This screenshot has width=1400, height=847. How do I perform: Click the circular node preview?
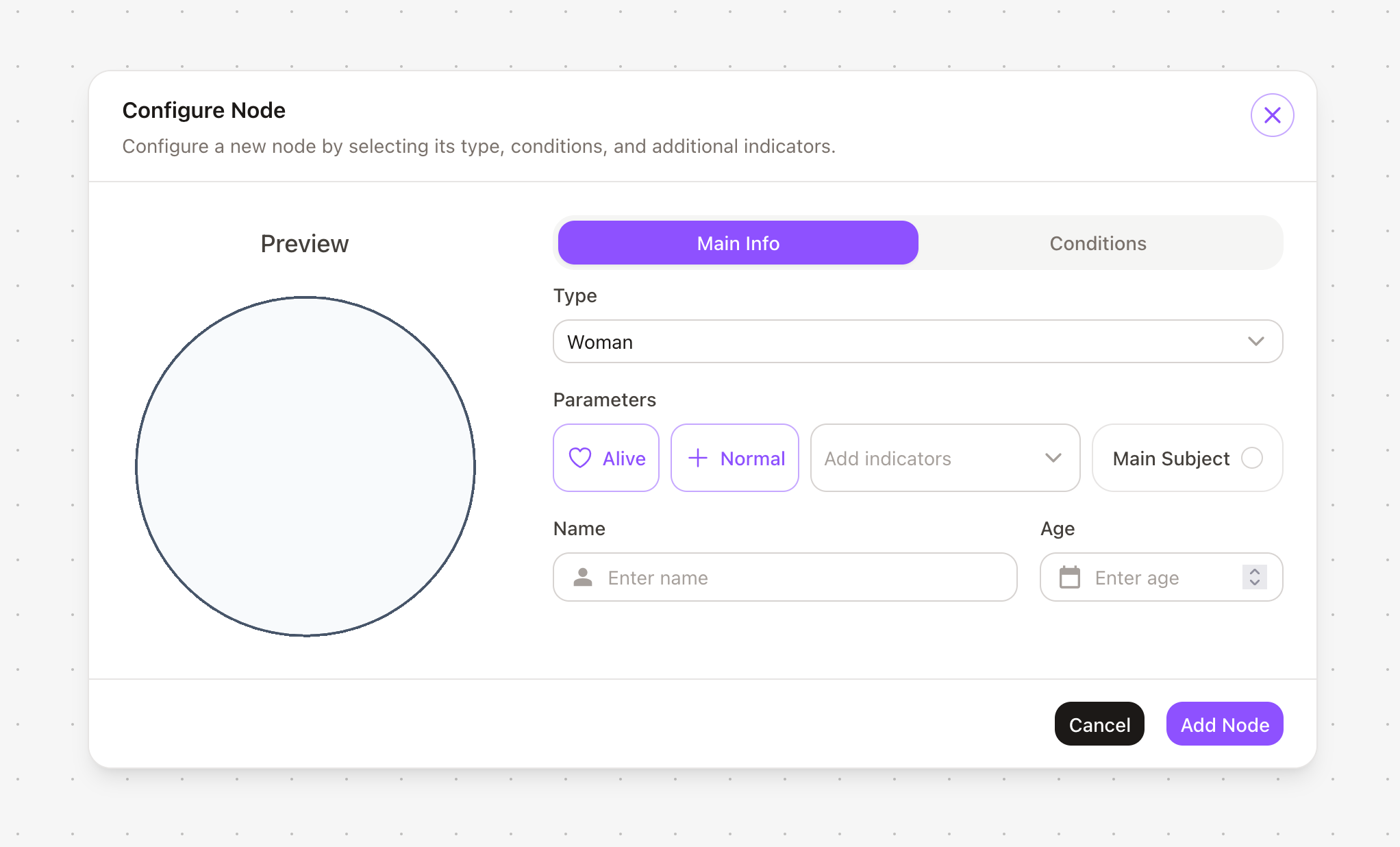(x=305, y=466)
